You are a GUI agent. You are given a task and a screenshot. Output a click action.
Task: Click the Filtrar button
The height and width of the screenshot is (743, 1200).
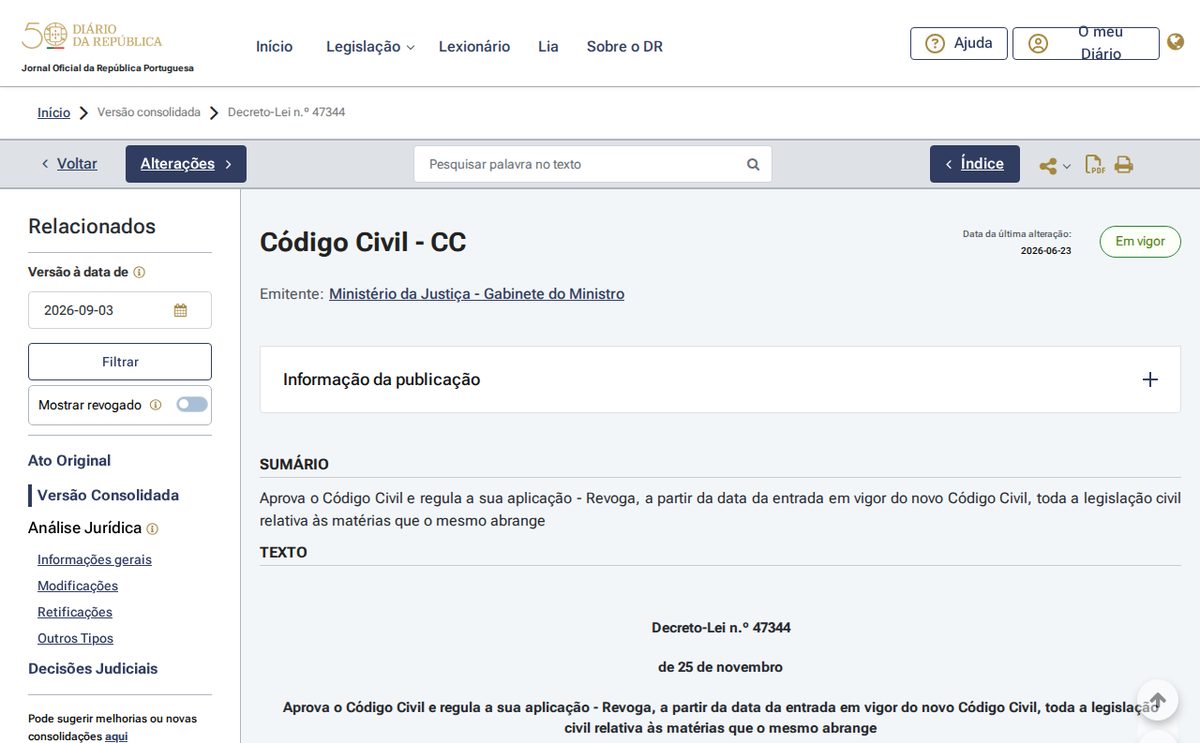pyautogui.click(x=120, y=361)
